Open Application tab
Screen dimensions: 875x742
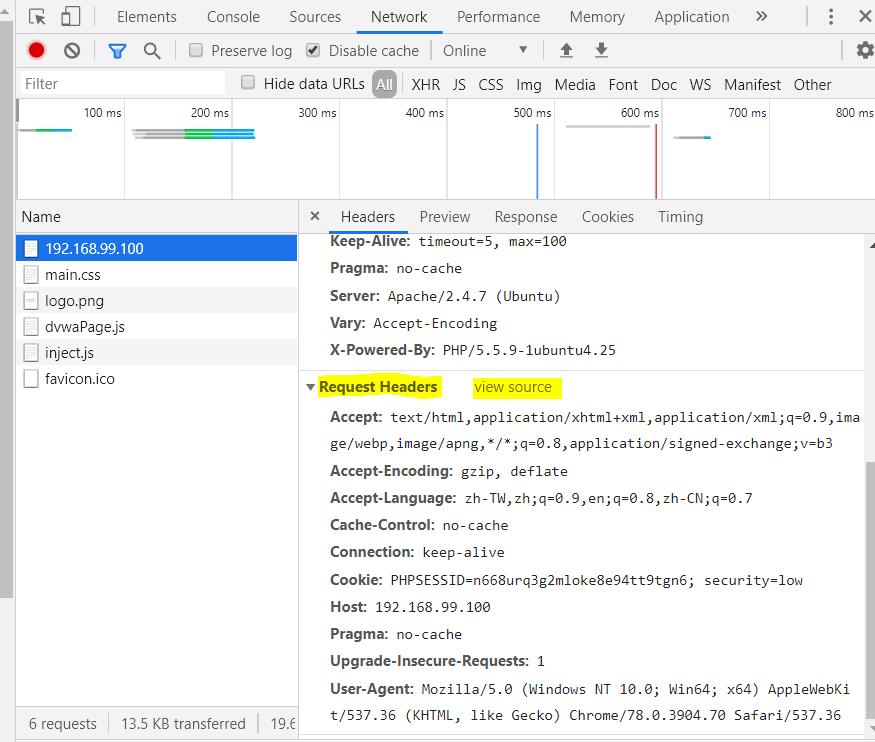pos(692,17)
